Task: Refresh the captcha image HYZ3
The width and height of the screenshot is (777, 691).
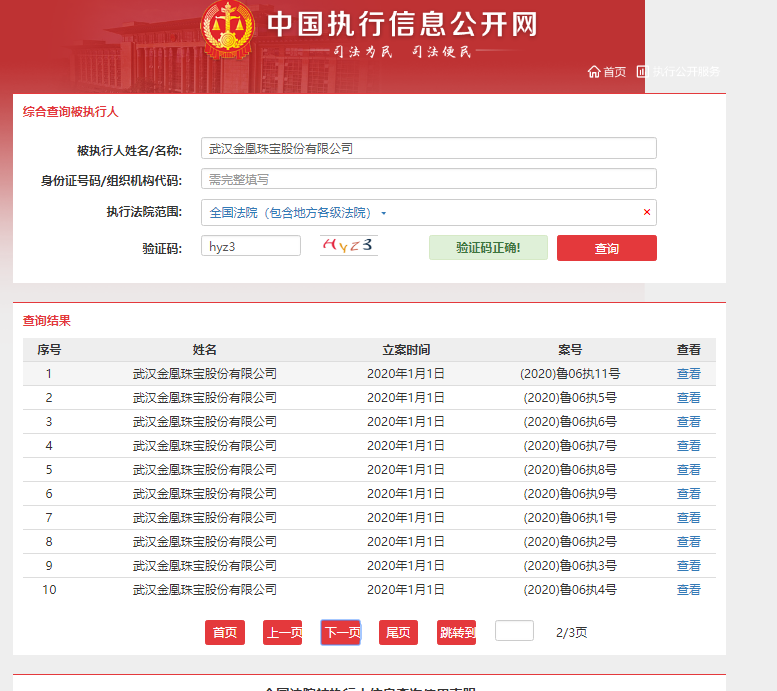Action: coord(348,245)
